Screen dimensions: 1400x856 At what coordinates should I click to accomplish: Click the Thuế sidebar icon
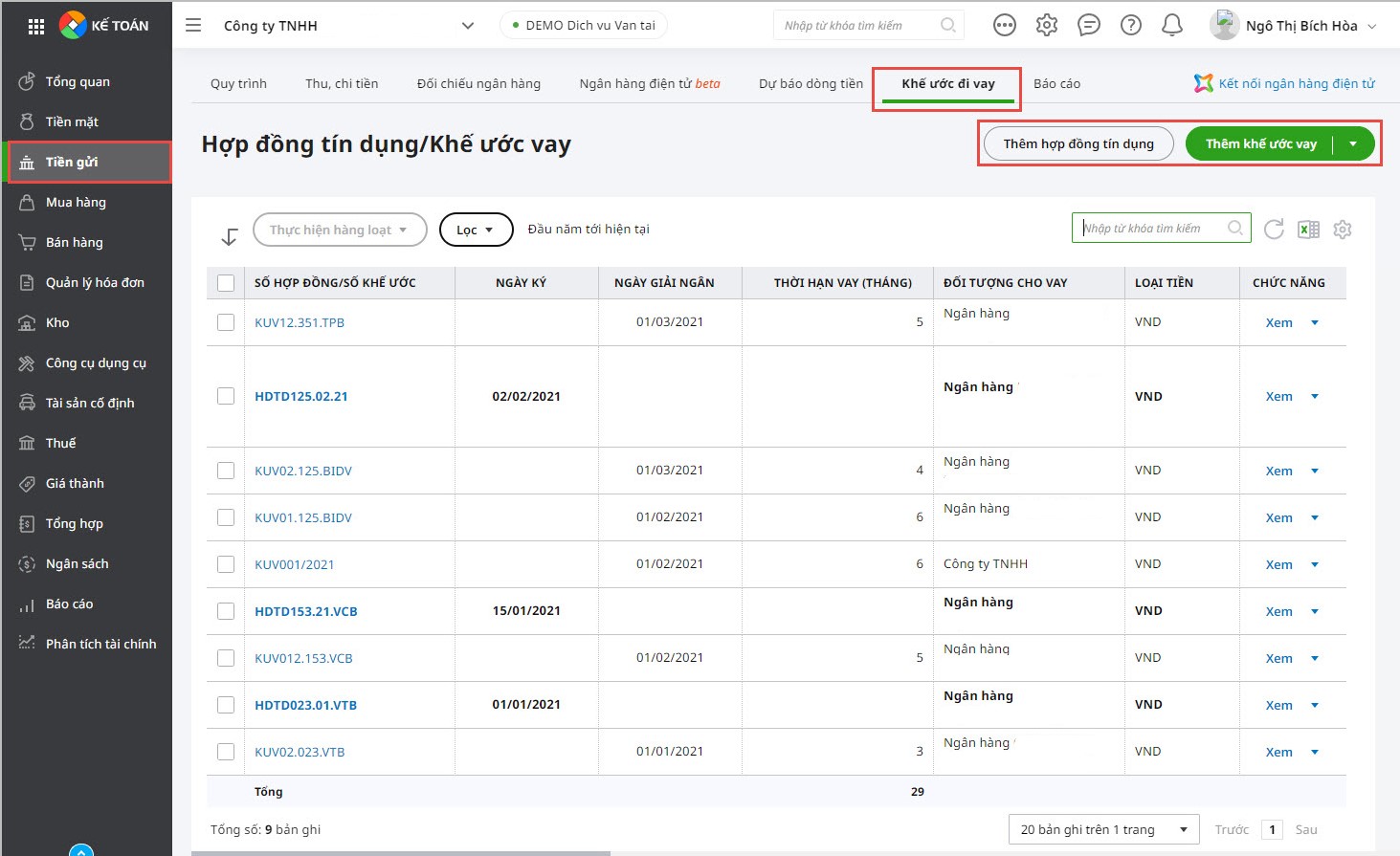27,443
